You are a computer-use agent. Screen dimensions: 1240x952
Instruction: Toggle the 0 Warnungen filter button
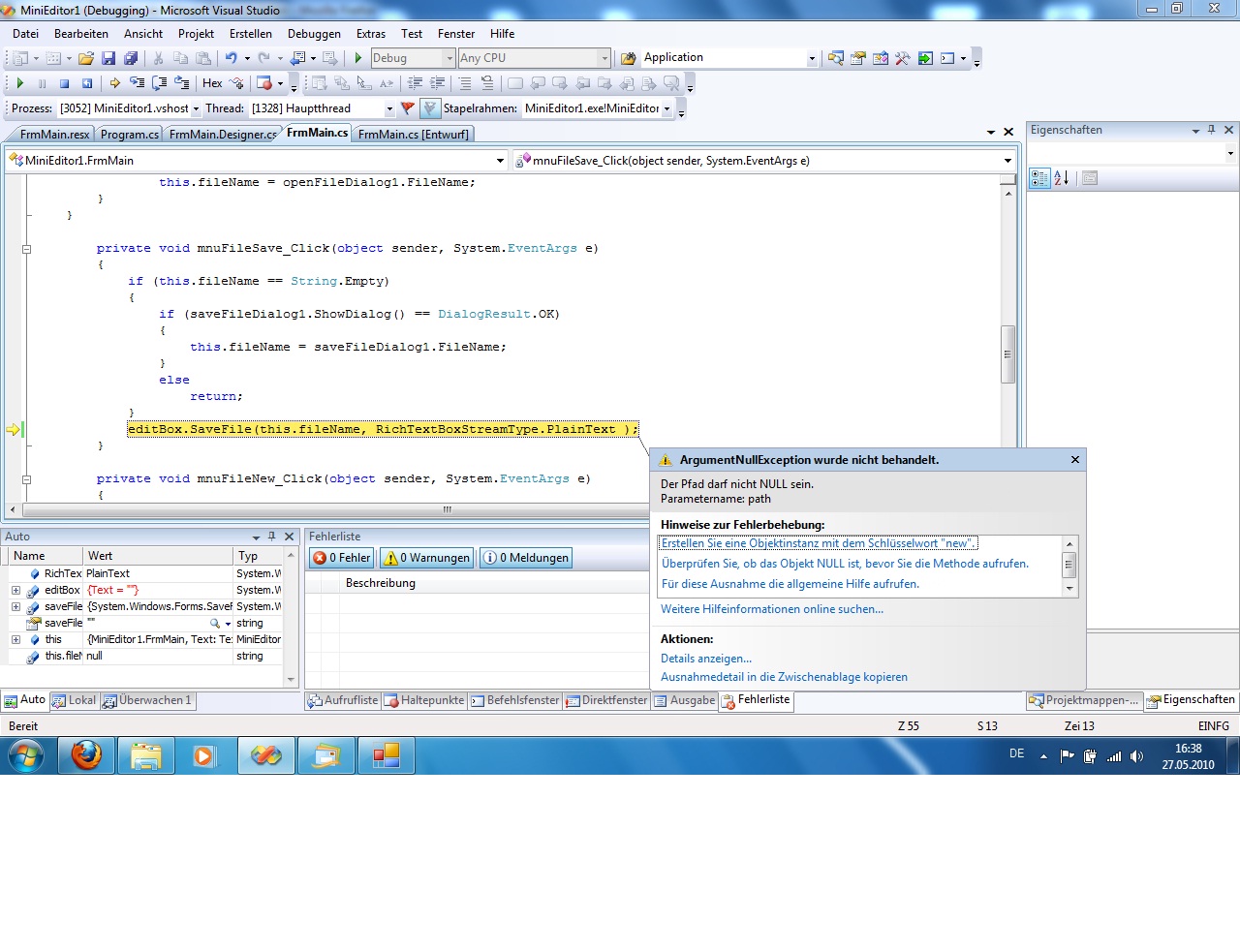coord(426,558)
